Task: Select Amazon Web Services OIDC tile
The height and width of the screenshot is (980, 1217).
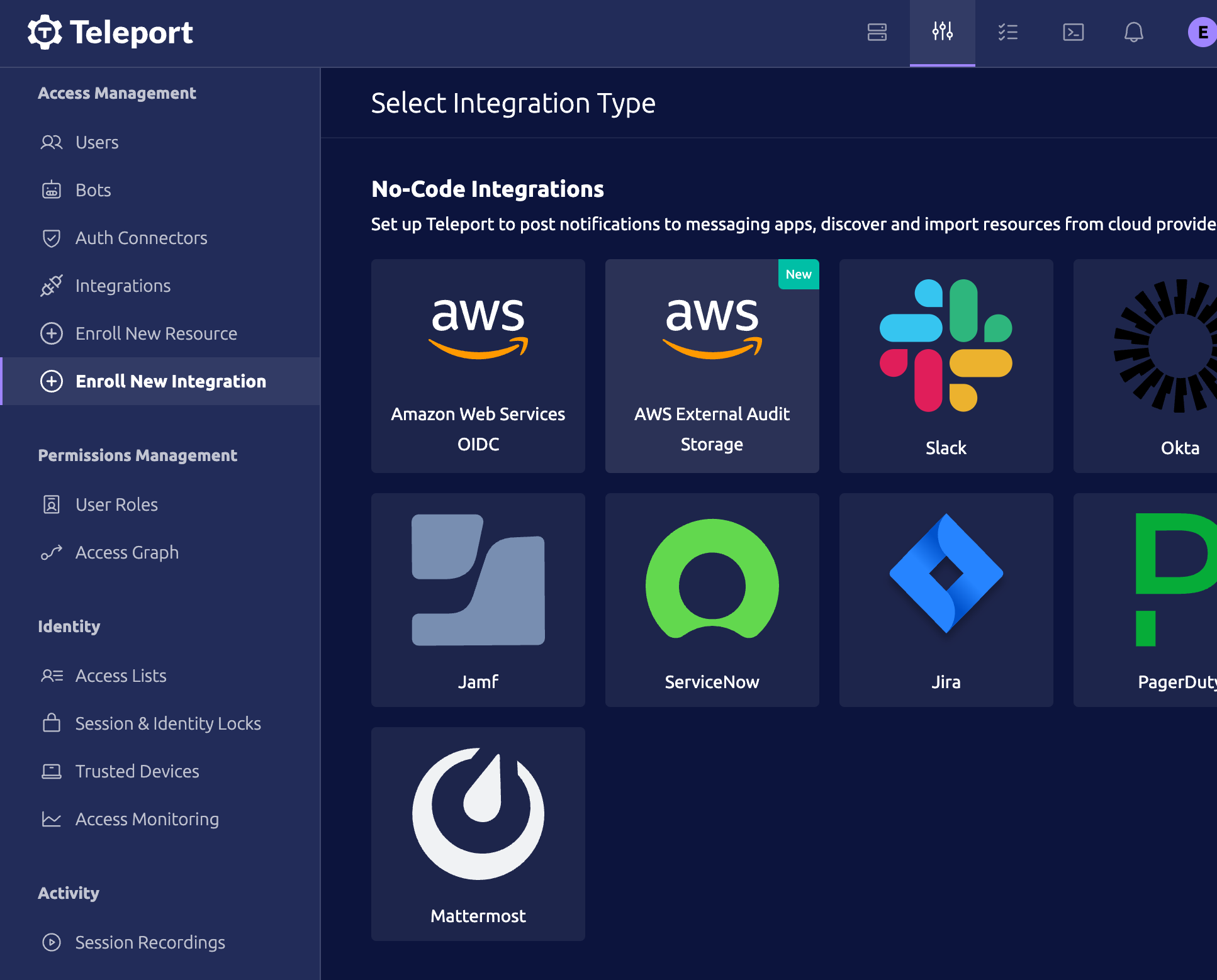Action: pos(478,366)
